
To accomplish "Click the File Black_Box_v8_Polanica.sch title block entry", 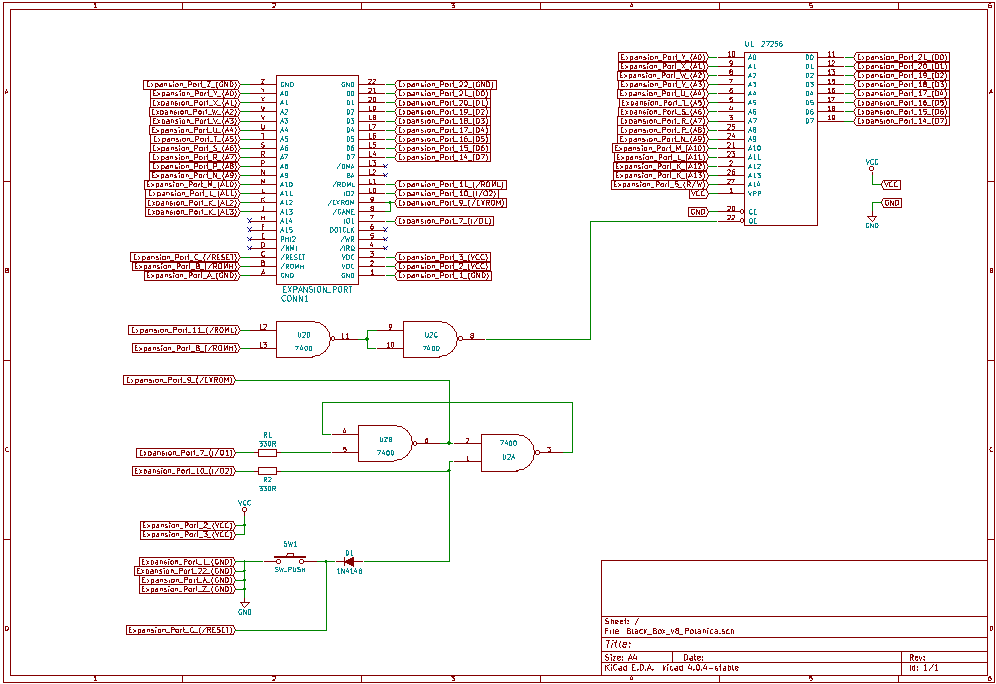I will coord(669,631).
